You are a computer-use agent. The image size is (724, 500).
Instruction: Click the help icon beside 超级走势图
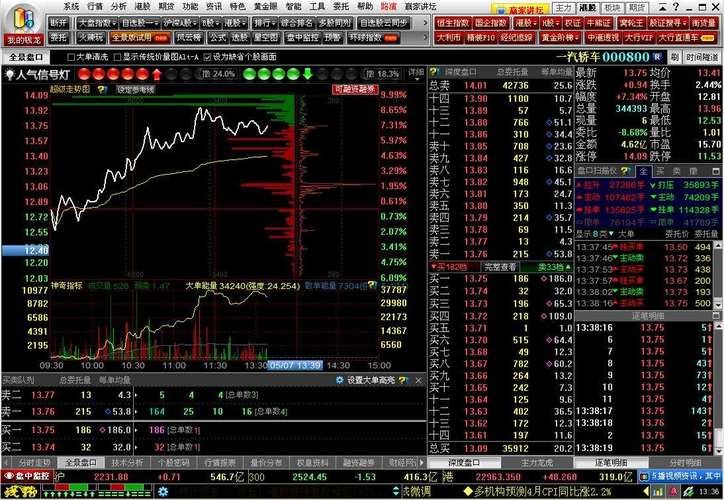click(x=103, y=90)
